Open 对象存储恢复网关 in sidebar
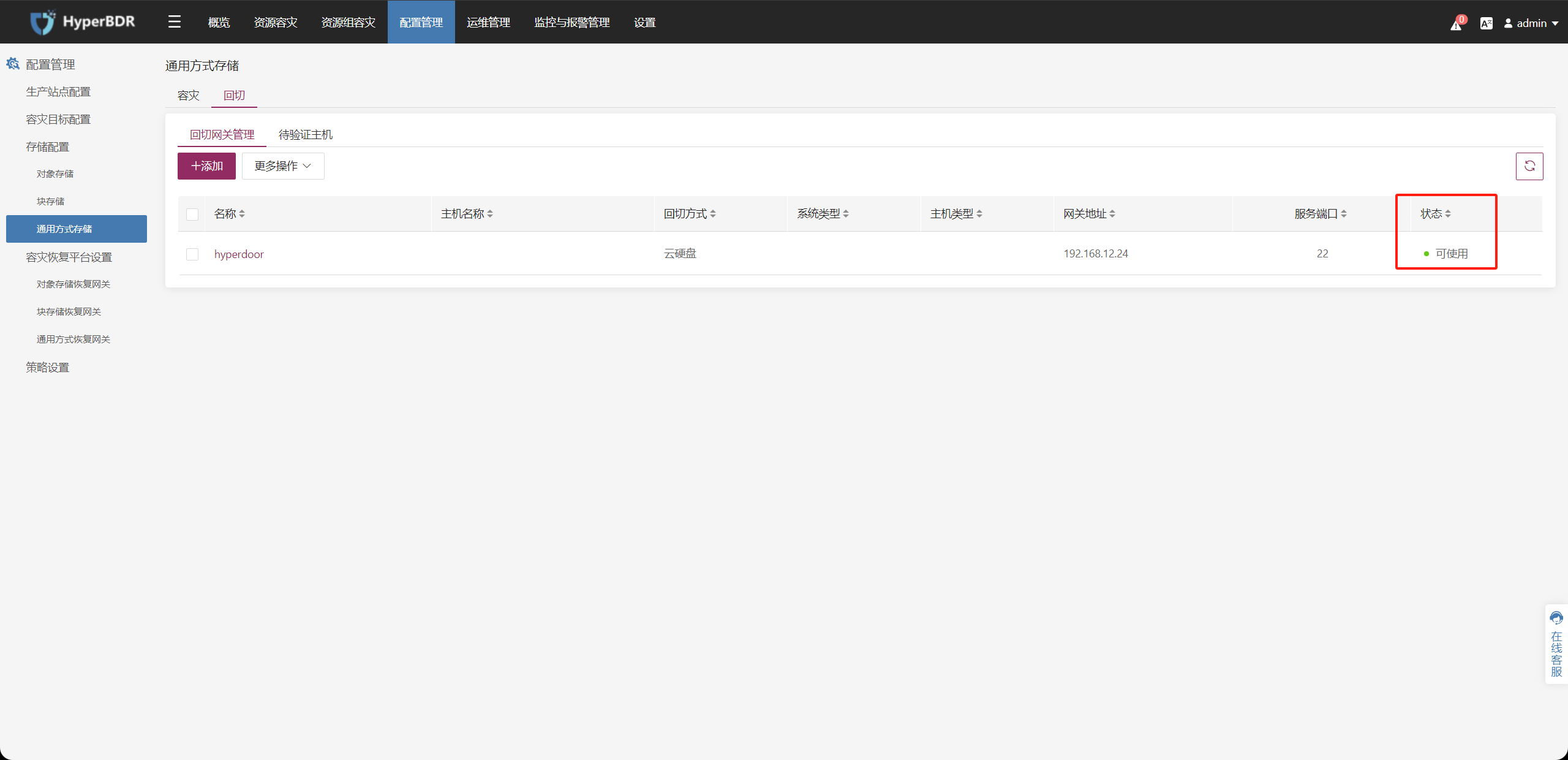The height and width of the screenshot is (760, 1568). pyautogui.click(x=73, y=284)
